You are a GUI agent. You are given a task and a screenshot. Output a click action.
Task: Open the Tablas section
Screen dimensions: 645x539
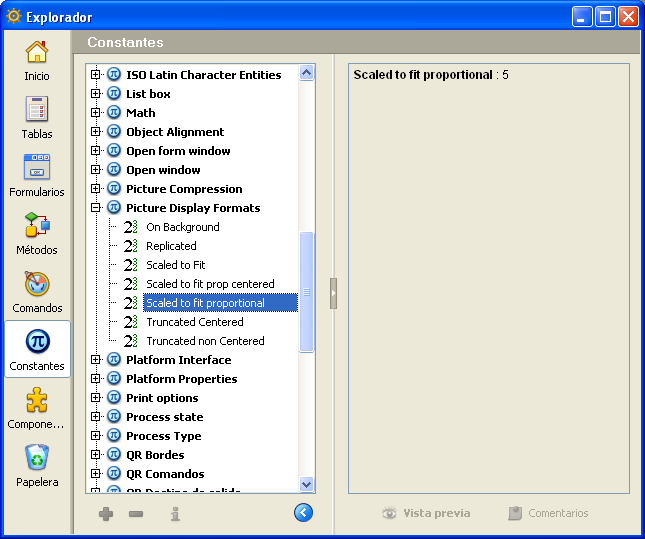click(x=36, y=117)
